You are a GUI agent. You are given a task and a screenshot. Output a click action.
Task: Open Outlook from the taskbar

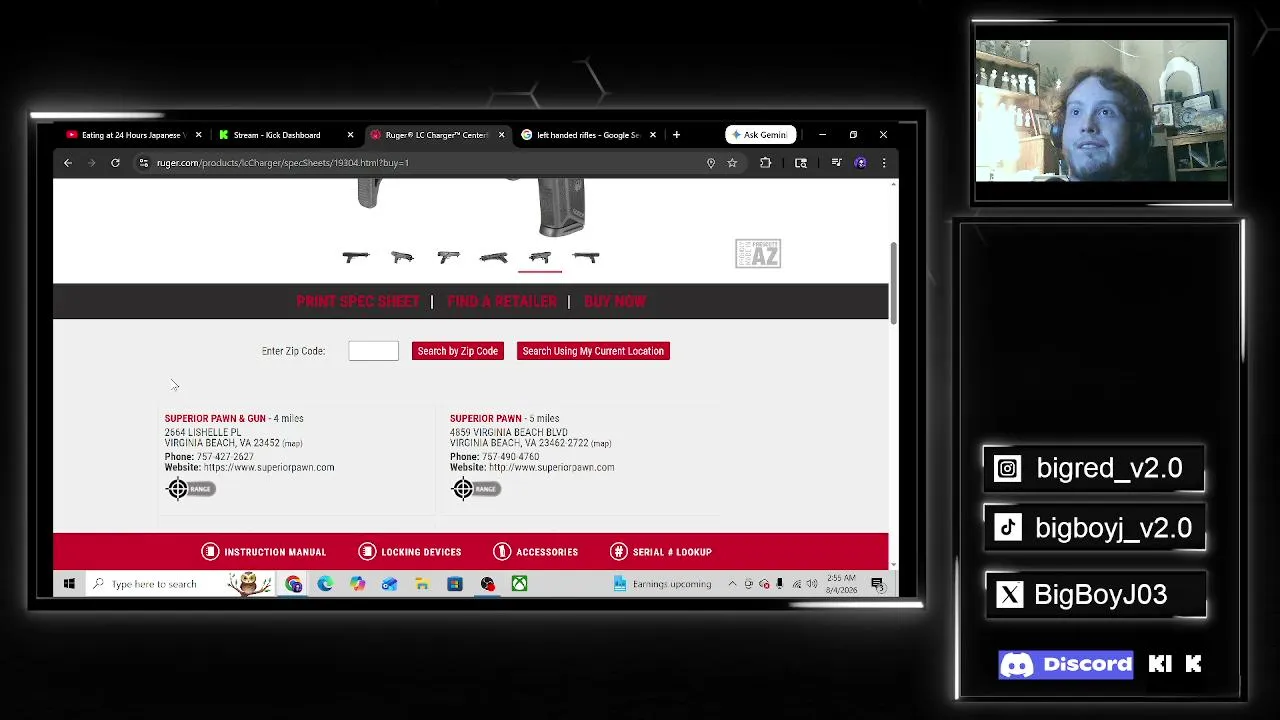click(389, 584)
